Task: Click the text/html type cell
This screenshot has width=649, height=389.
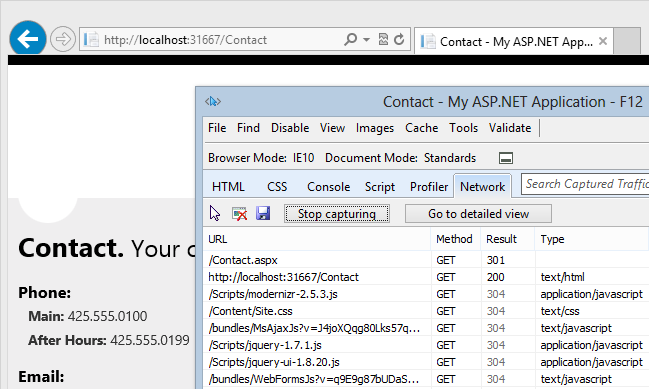Action: pos(562,277)
